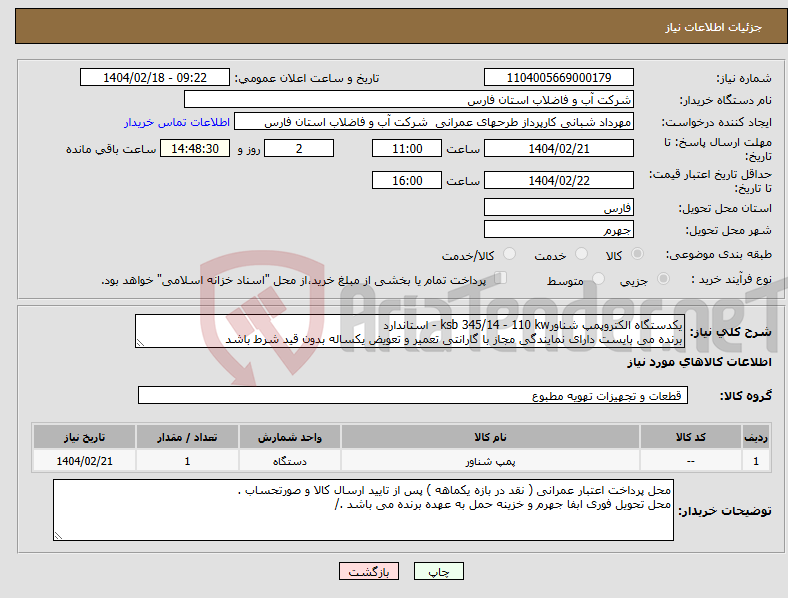Click the request creator name field
This screenshot has height=598, width=788.
[434, 122]
